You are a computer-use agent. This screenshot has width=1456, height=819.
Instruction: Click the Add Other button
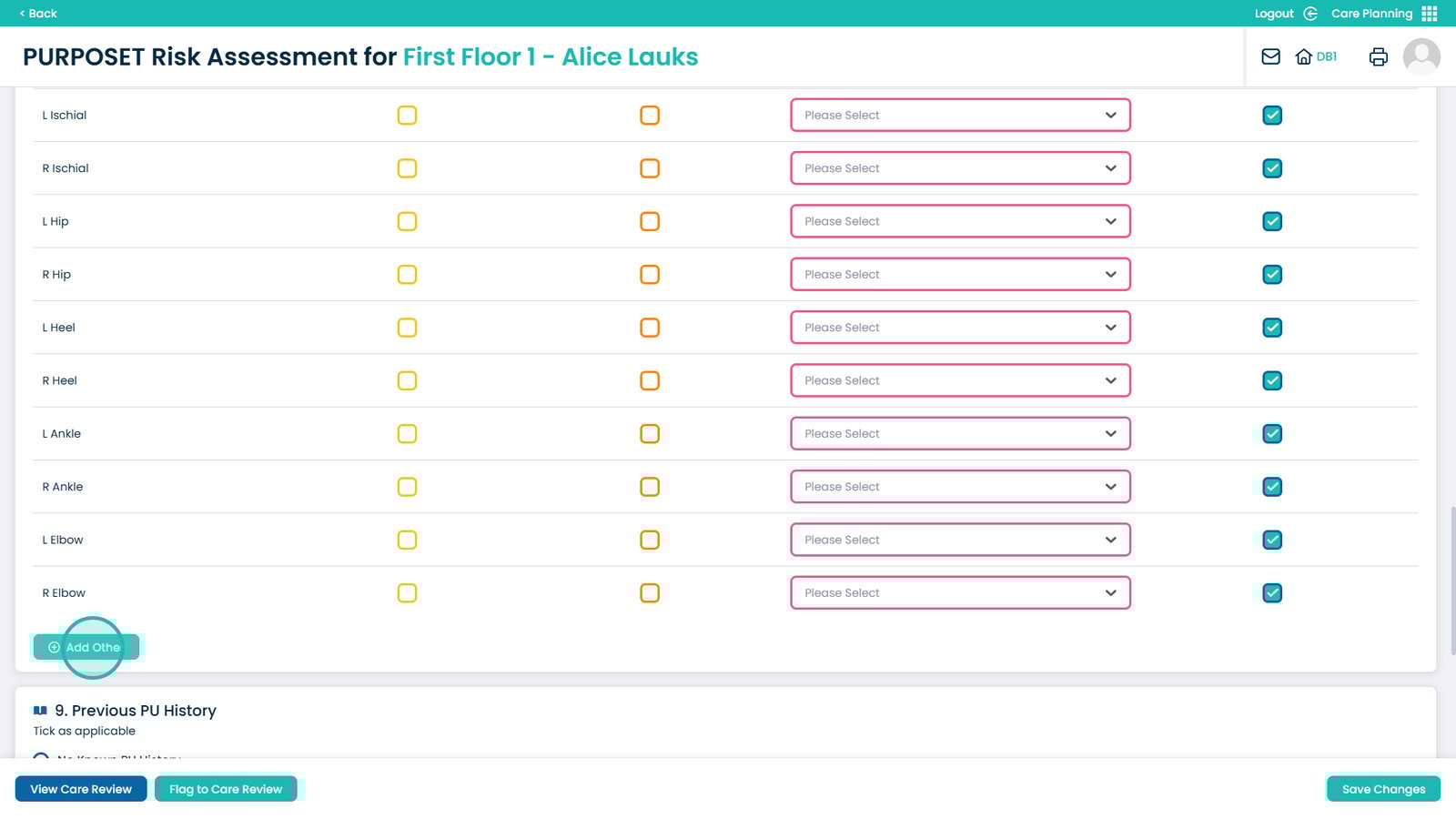point(86,647)
